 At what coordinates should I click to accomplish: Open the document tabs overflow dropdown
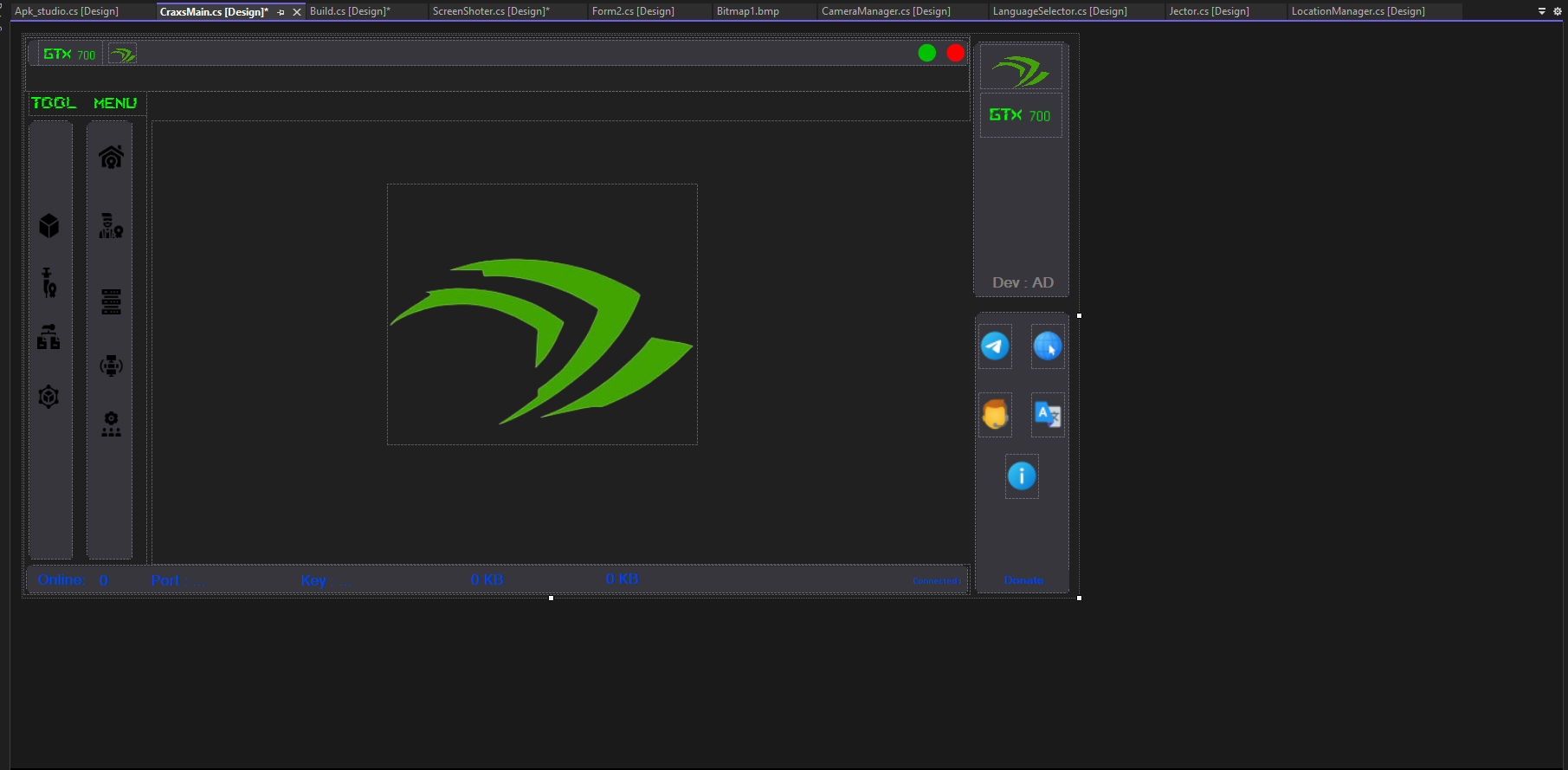tap(1541, 11)
